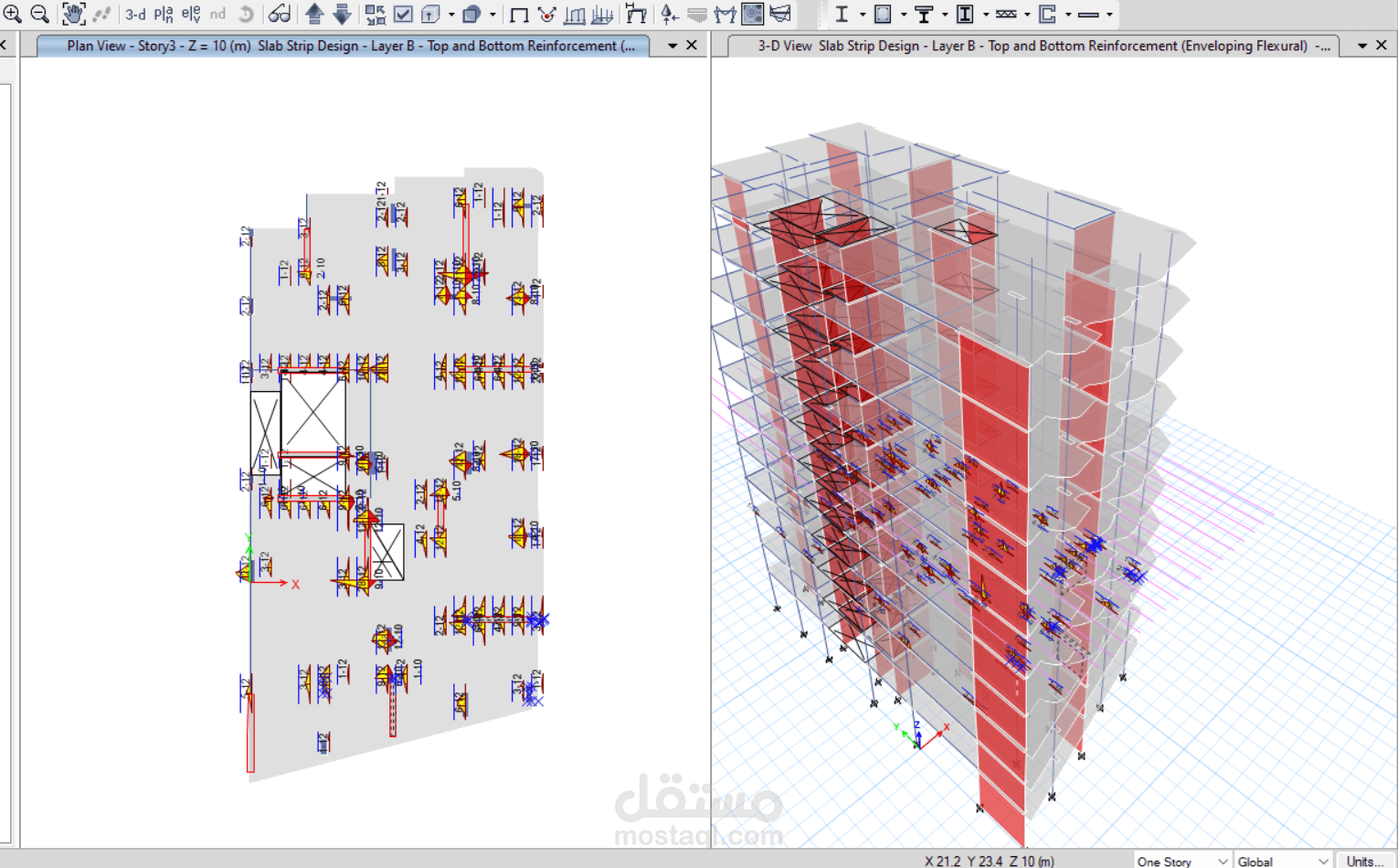Open dropdown arrow beside cube view icon
Screen dimensions: 1398x868
(451, 15)
